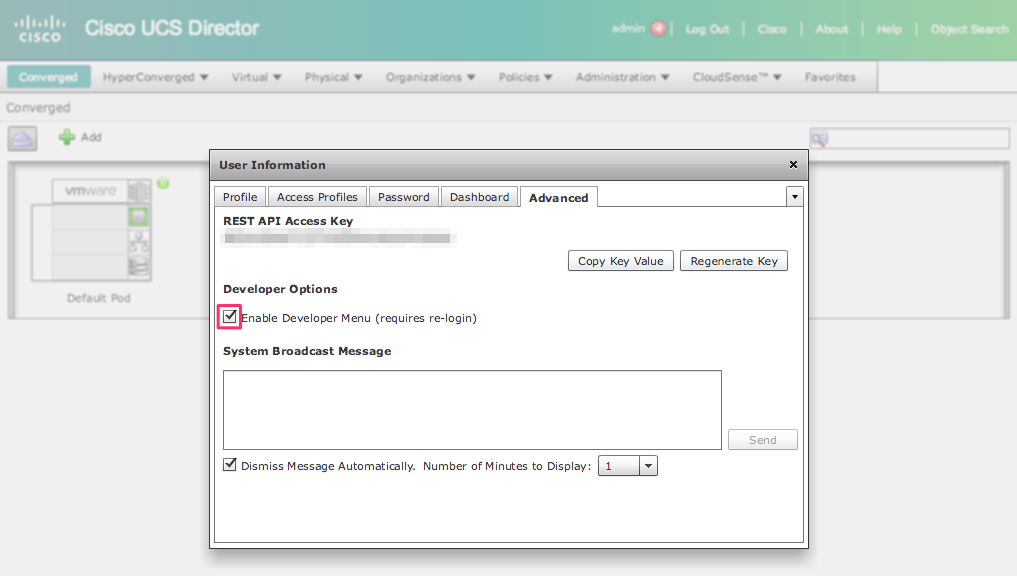Click the Cisco logo icon
This screenshot has width=1017, height=576.
coord(40,29)
